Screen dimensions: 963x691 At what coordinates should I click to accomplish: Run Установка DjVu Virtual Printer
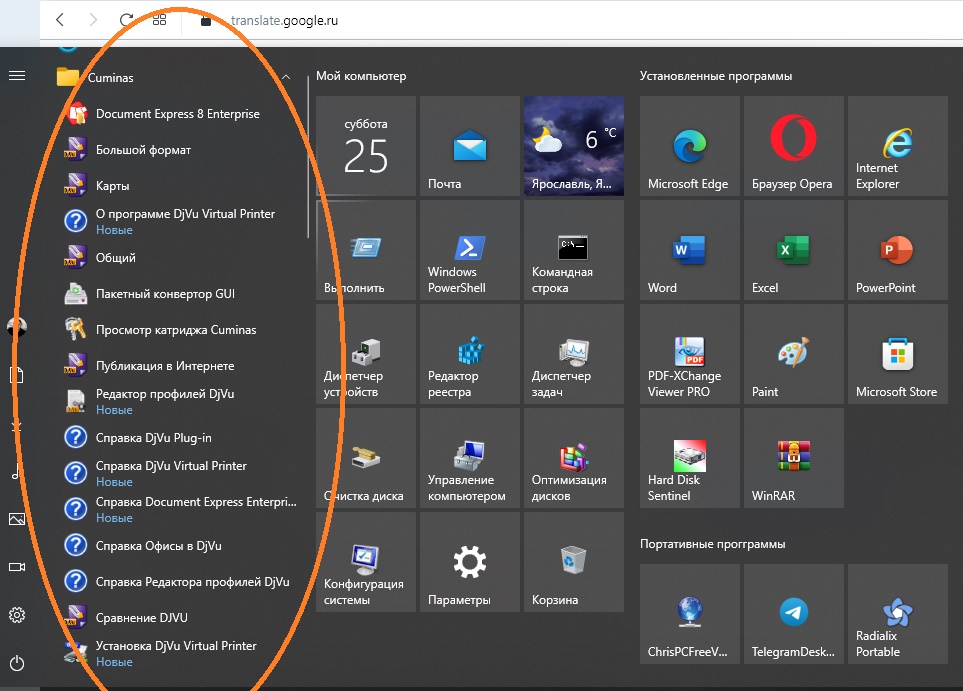(178, 654)
